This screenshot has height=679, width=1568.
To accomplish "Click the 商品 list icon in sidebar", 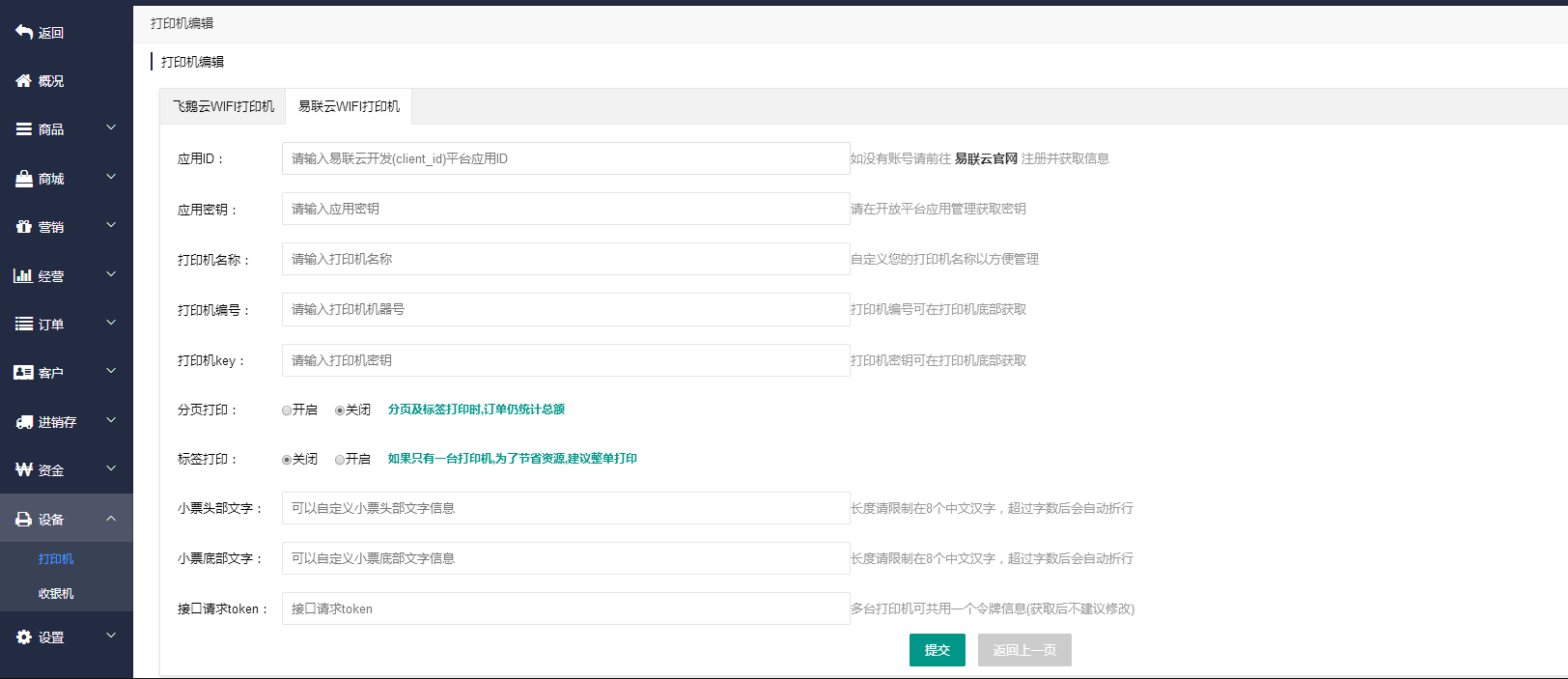I will tap(24, 129).
